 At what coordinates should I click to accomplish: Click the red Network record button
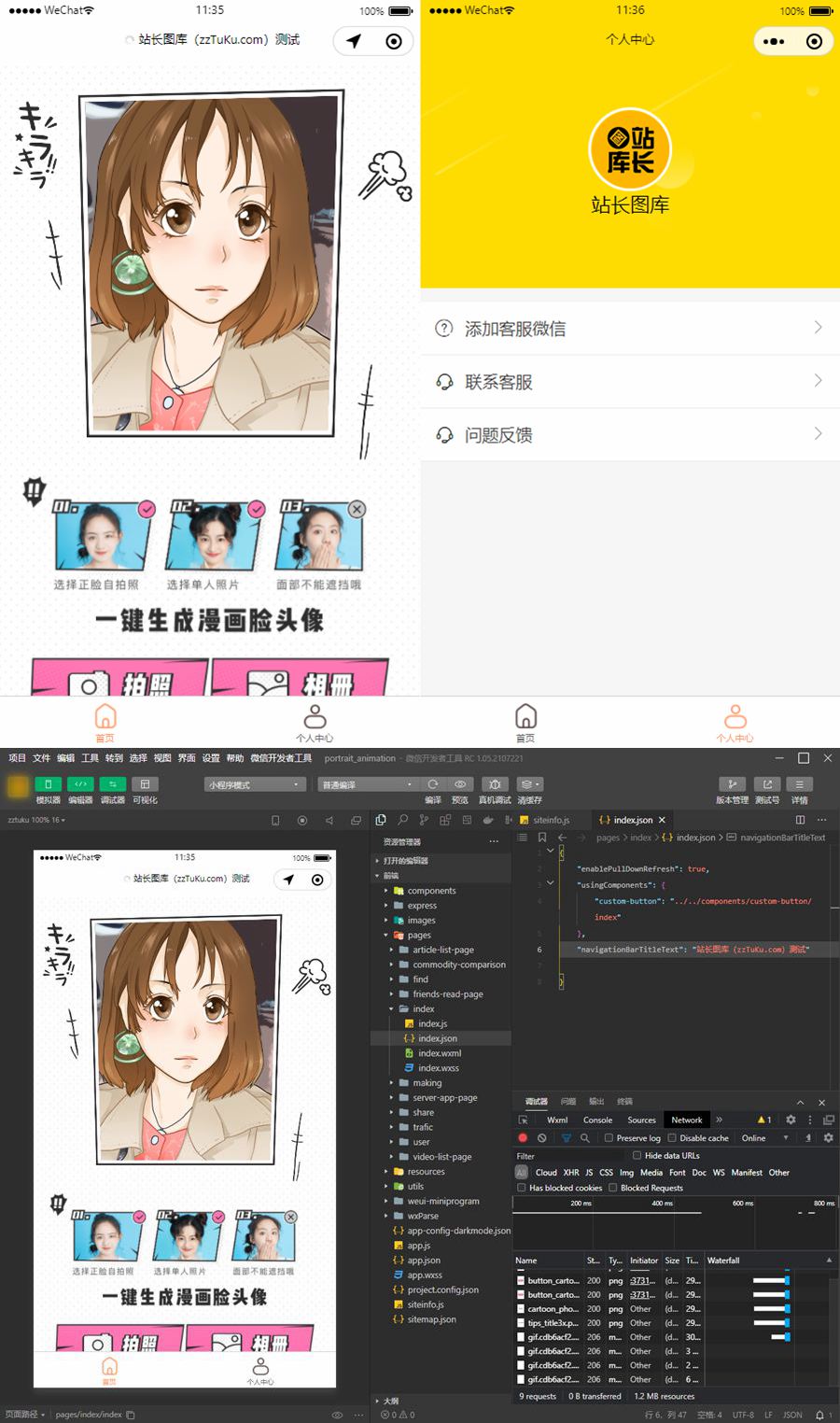523,1138
